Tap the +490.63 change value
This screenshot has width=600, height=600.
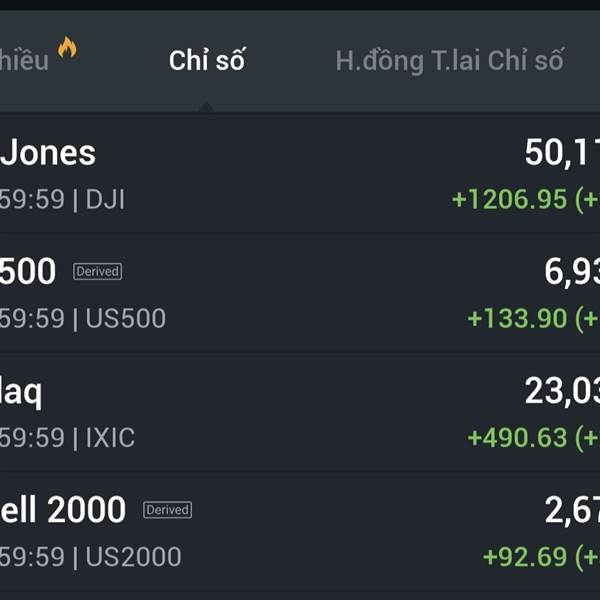[517, 438]
